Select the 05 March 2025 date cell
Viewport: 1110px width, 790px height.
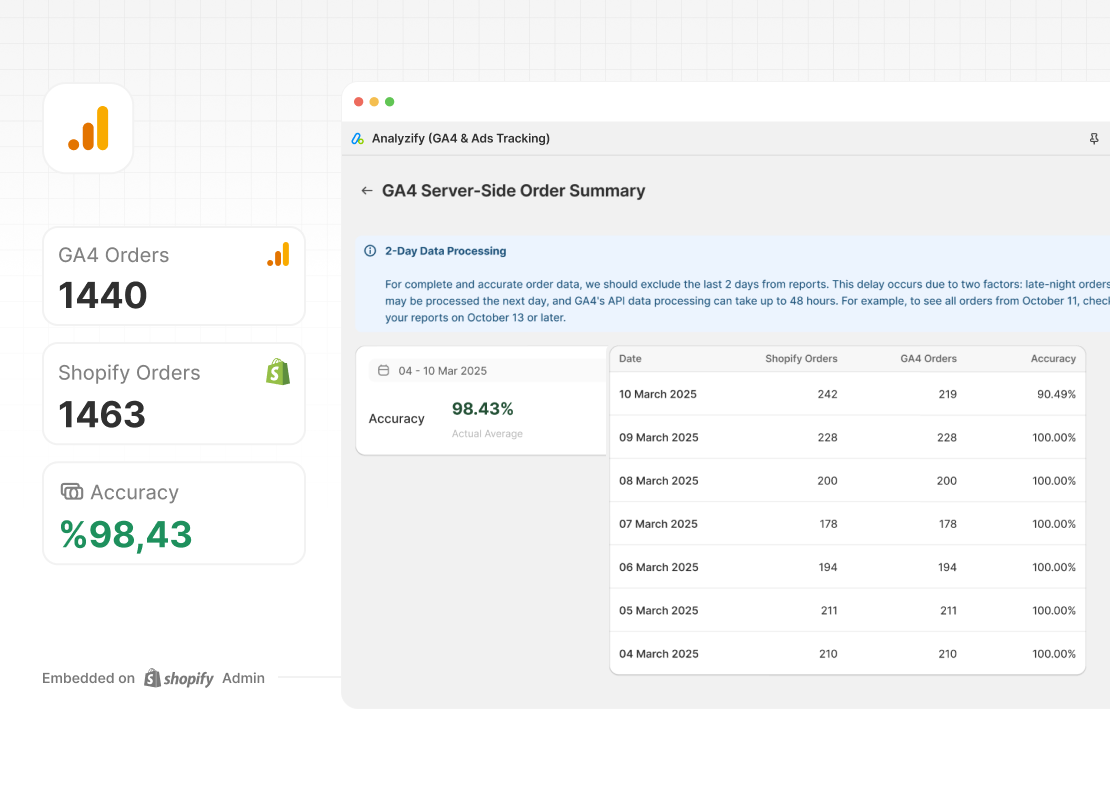pos(658,610)
